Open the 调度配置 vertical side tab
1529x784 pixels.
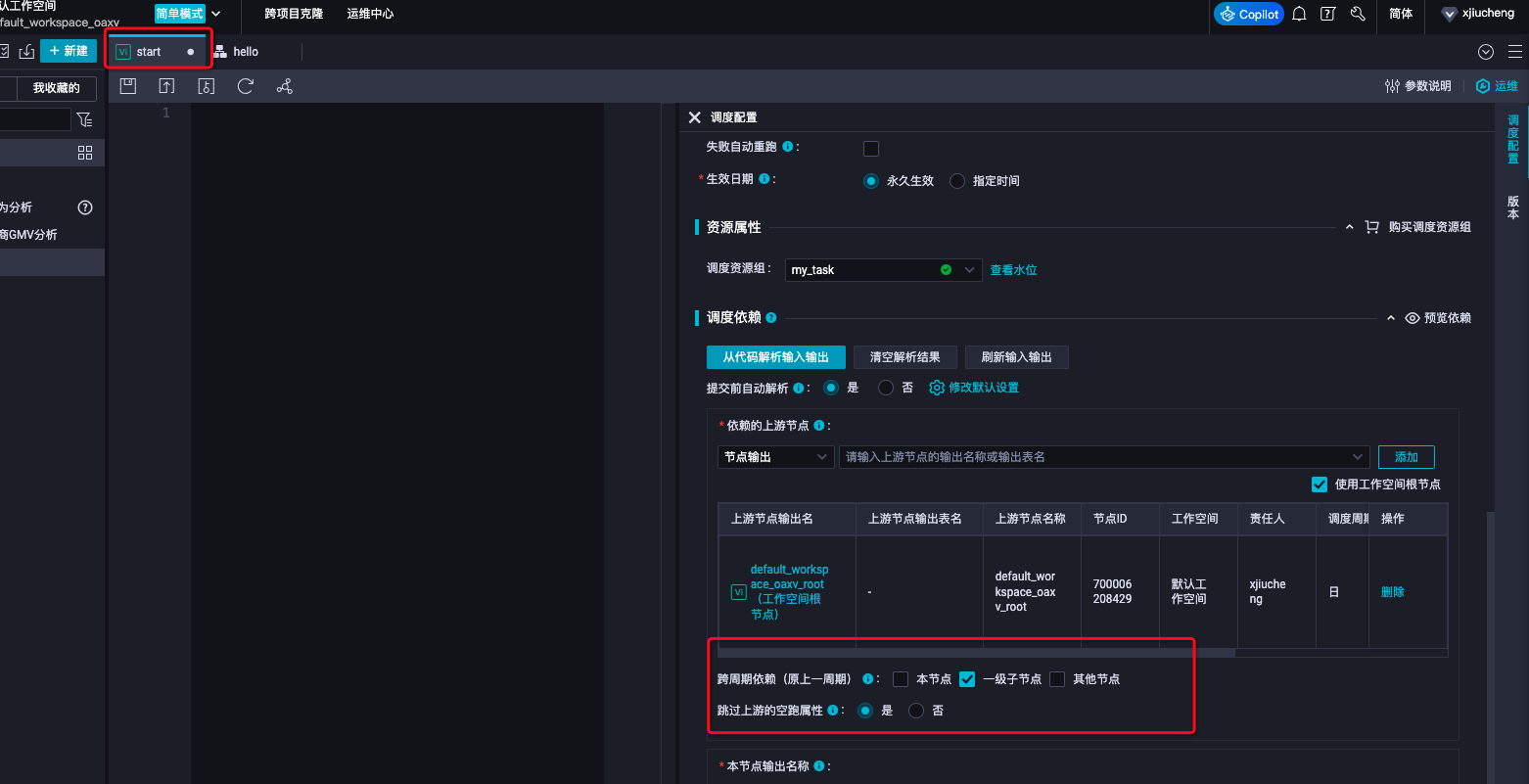1513,140
